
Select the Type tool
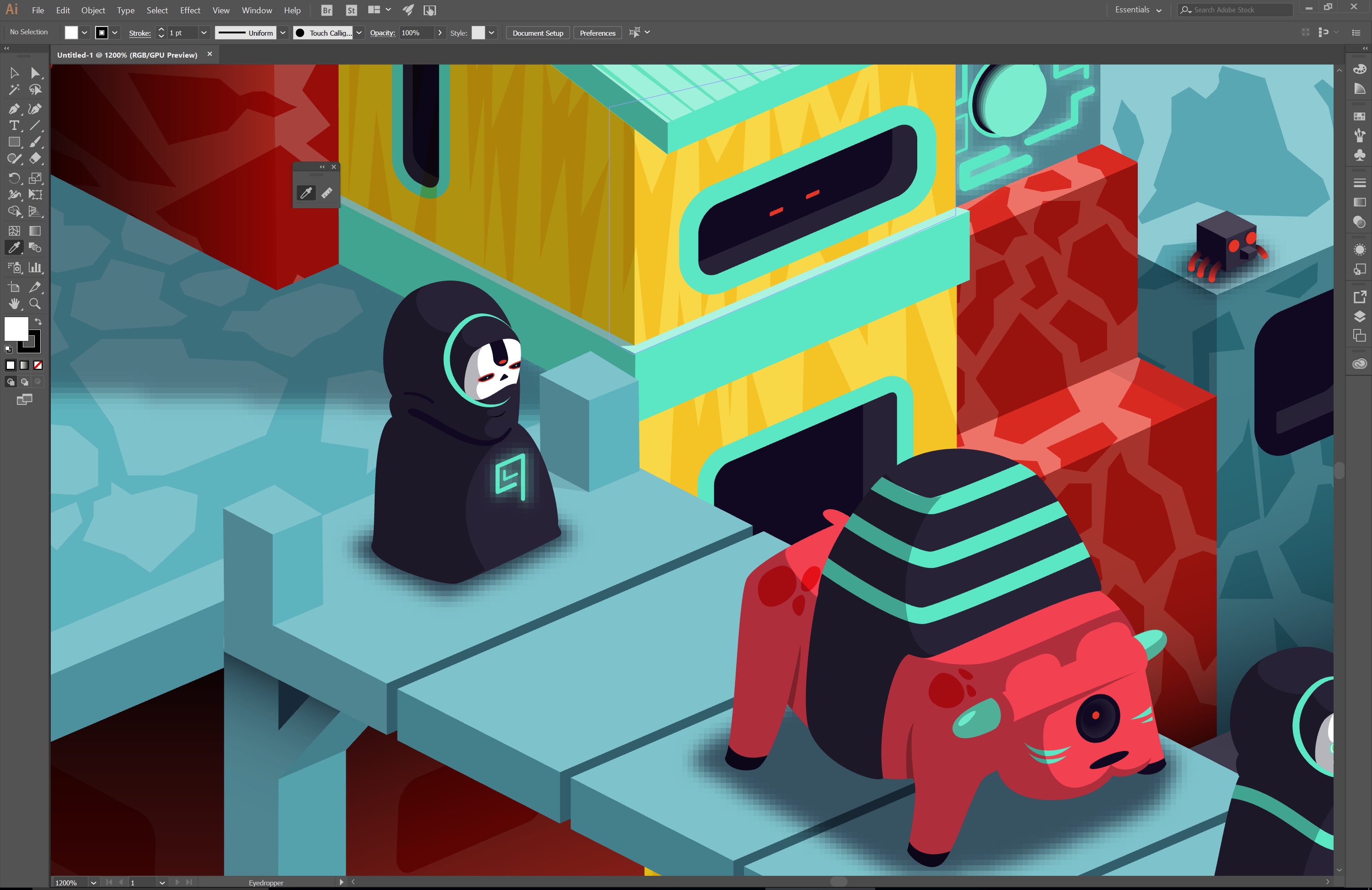click(x=14, y=125)
